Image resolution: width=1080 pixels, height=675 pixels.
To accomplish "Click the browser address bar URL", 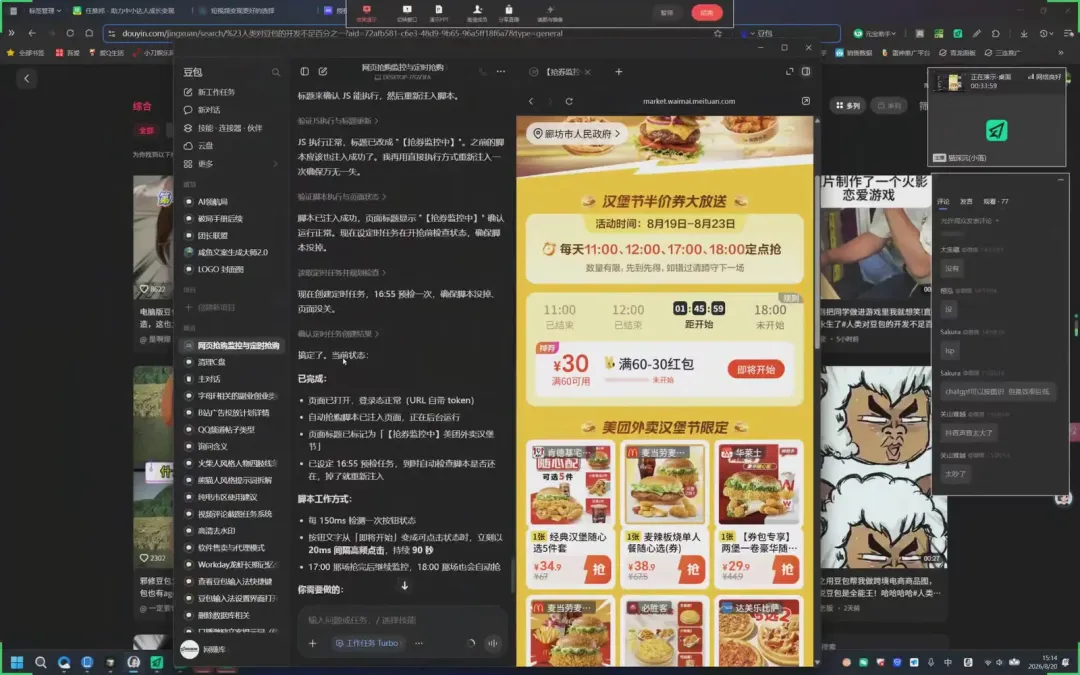I will click(342, 33).
